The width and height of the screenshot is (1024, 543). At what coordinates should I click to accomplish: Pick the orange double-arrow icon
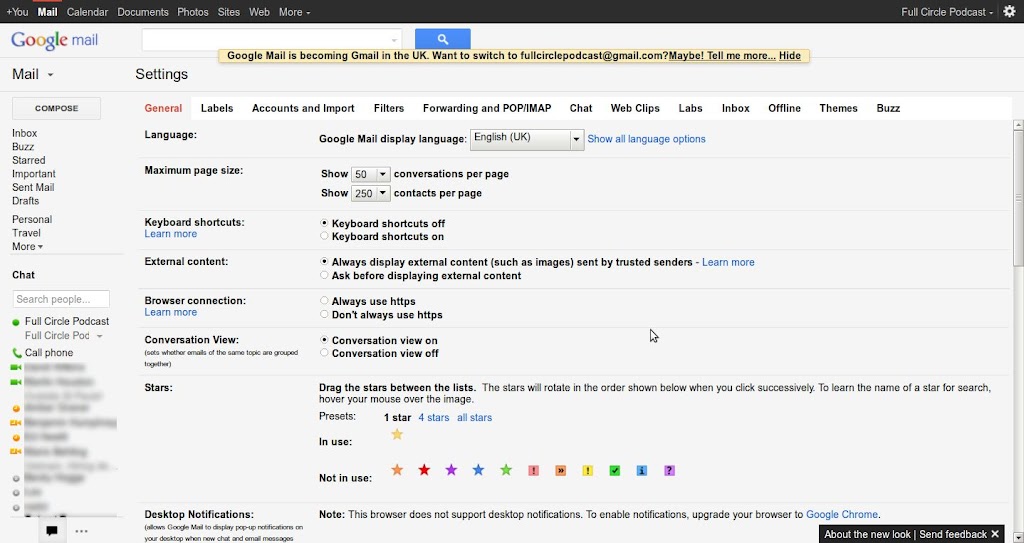click(560, 470)
